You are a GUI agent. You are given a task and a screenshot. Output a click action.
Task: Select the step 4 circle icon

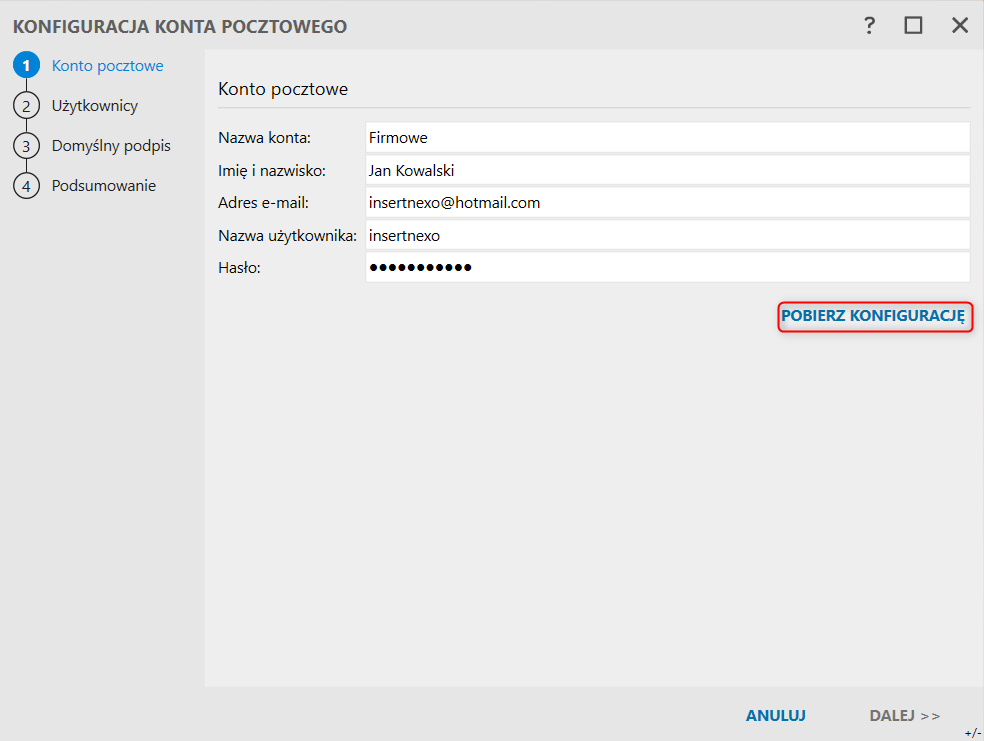26,186
